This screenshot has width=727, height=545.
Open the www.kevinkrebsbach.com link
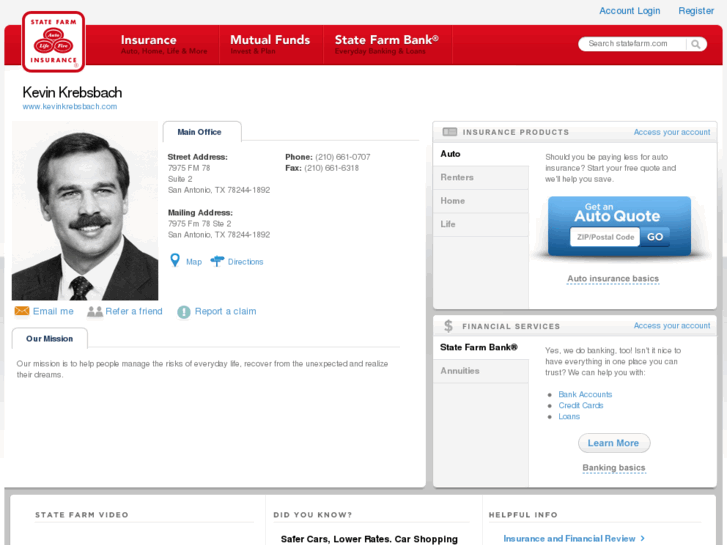70,107
